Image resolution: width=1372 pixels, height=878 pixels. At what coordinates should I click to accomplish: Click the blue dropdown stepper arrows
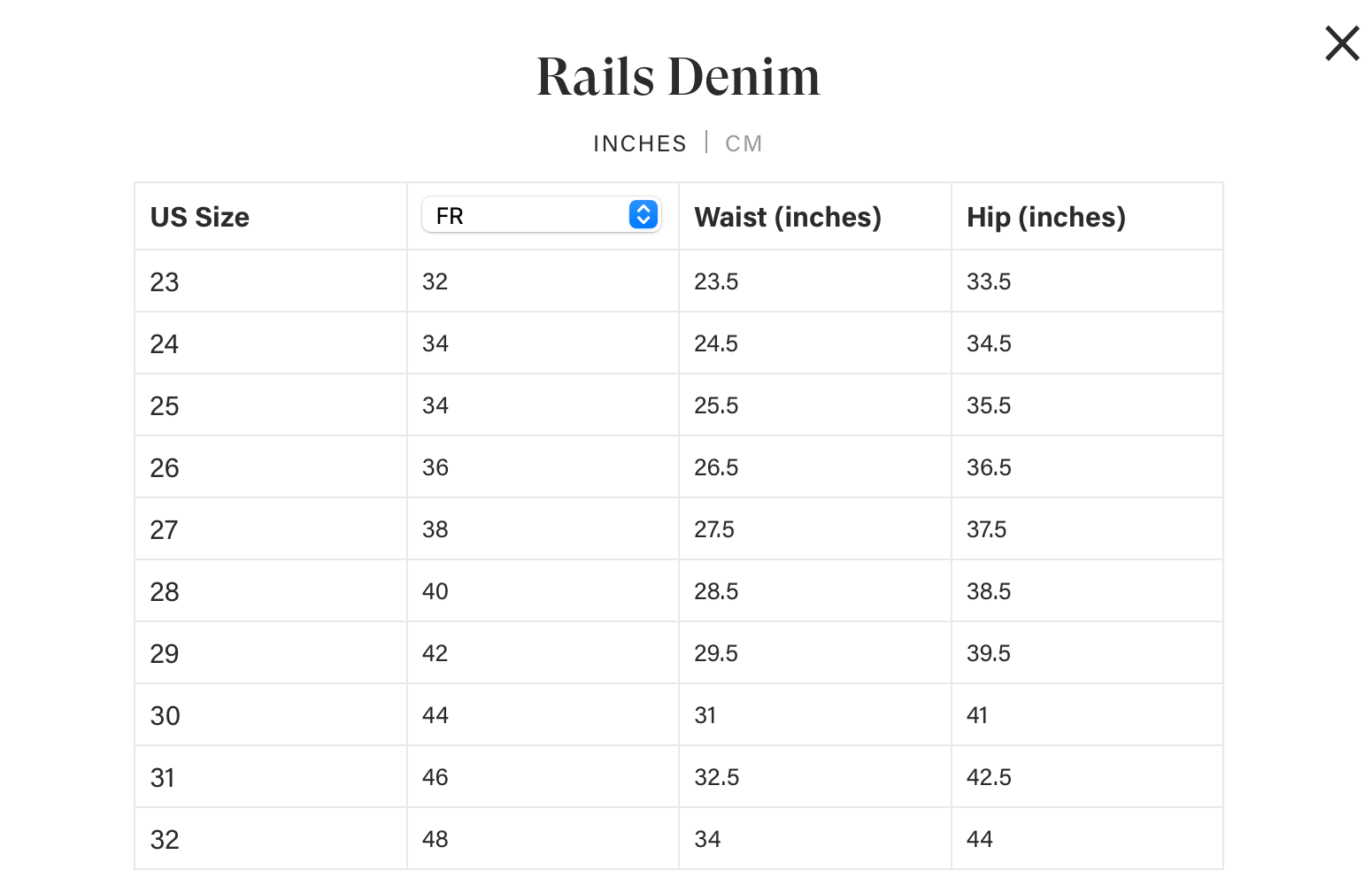pyautogui.click(x=644, y=215)
